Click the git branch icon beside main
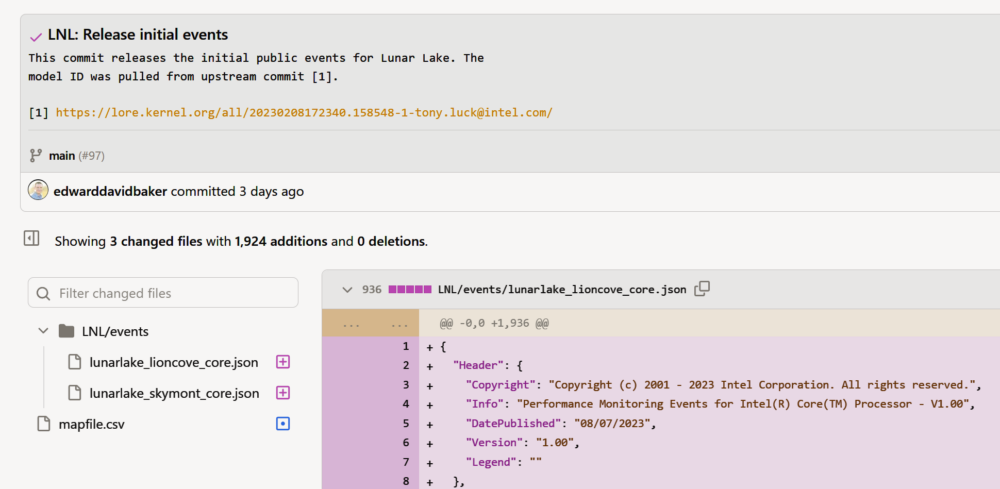 [x=36, y=155]
